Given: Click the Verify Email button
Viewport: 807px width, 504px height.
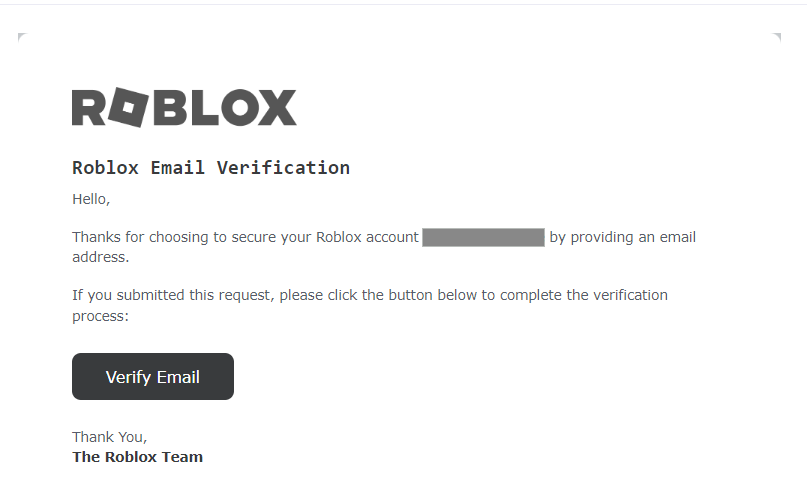Looking at the screenshot, I should point(153,376).
